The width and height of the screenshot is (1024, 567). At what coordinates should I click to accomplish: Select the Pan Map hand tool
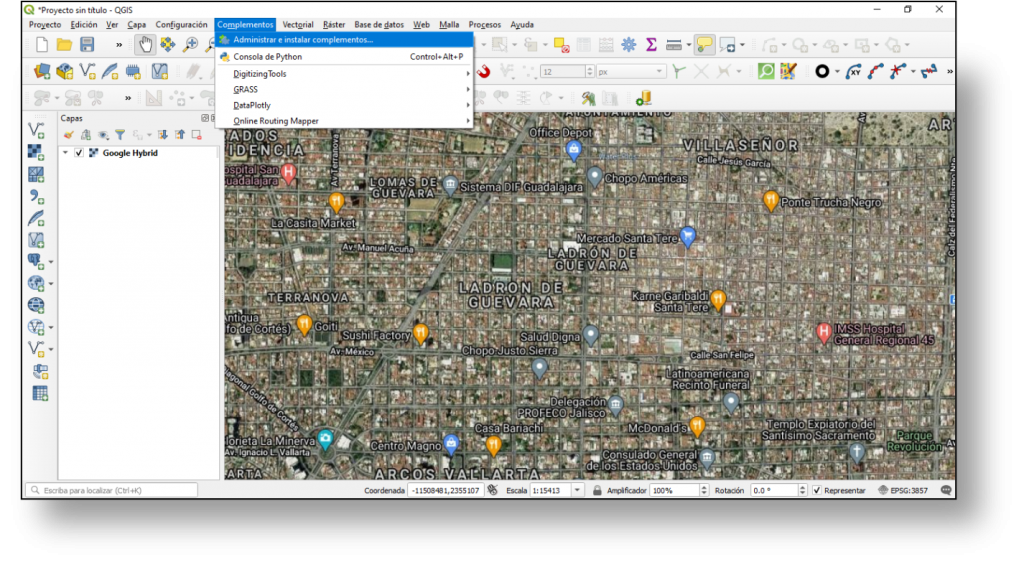145,44
